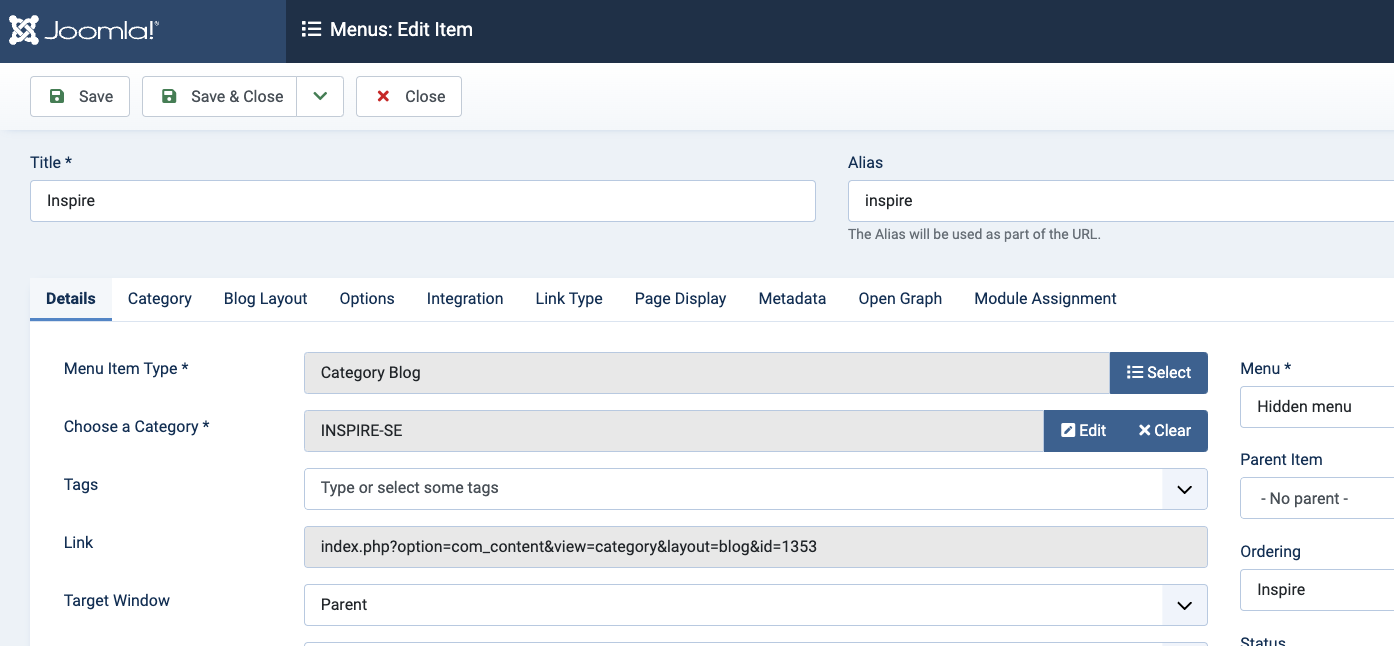1394x646 pixels.
Task: Click Save & Close button
Action: [220, 97]
